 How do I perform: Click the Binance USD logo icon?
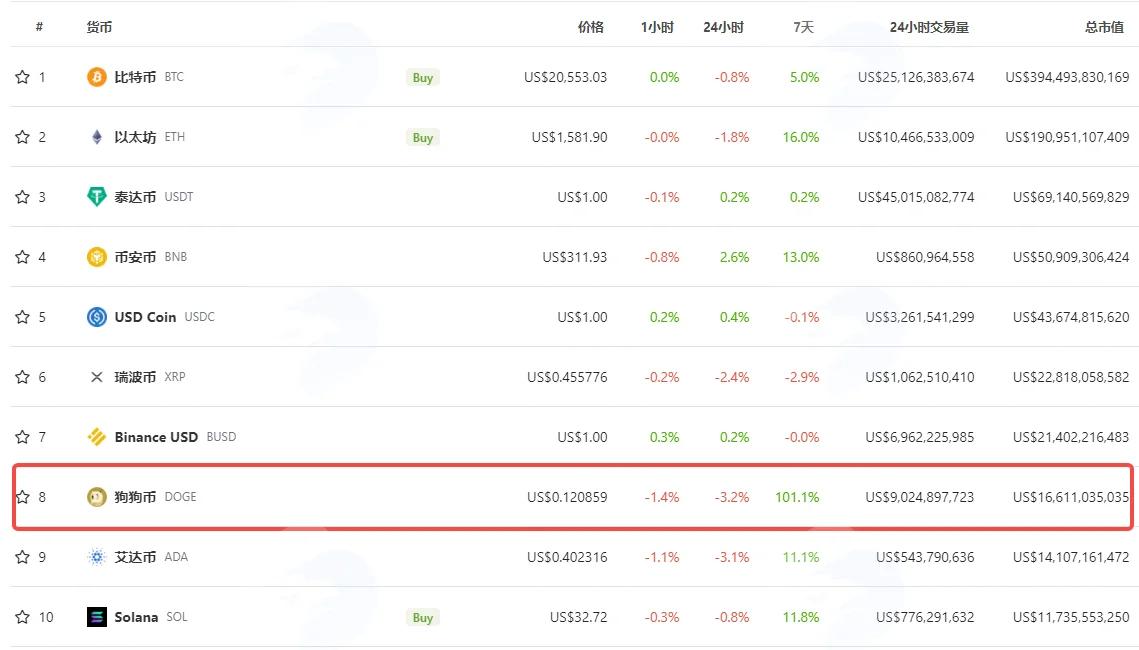pos(97,436)
